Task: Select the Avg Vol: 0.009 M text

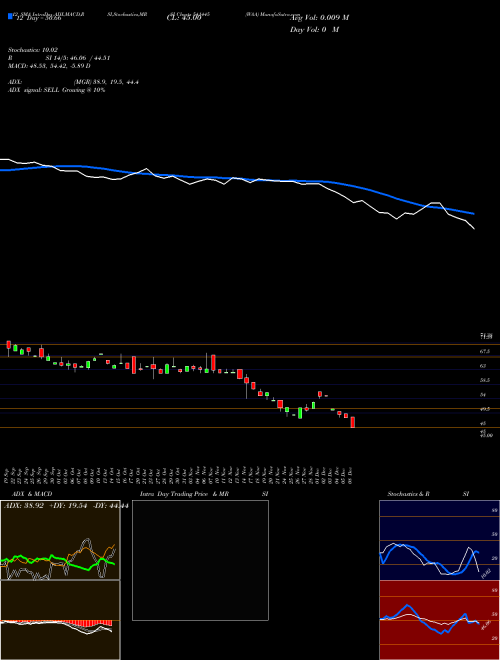Action: (319, 18)
